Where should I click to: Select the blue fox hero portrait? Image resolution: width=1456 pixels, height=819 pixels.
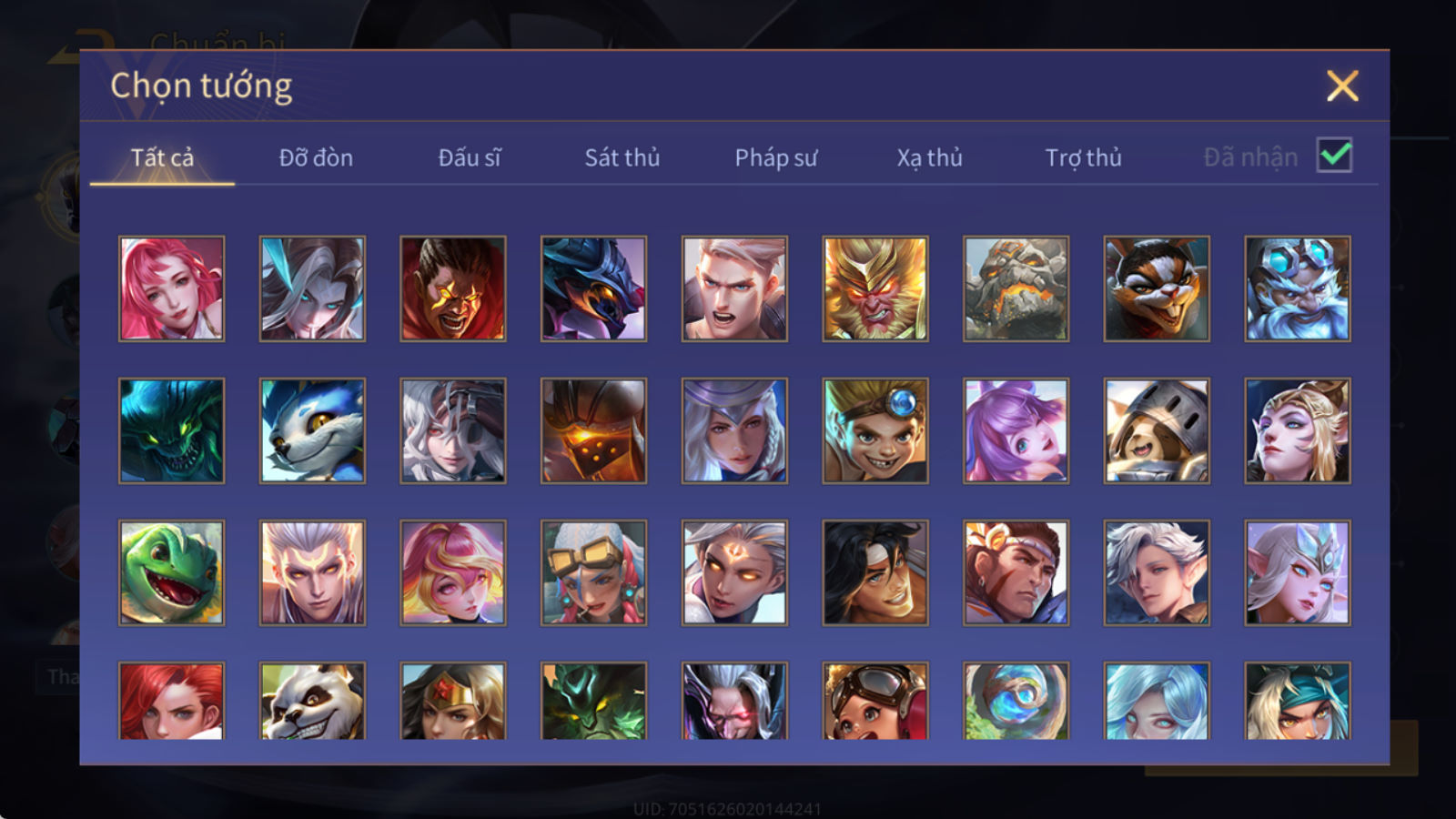(312, 430)
